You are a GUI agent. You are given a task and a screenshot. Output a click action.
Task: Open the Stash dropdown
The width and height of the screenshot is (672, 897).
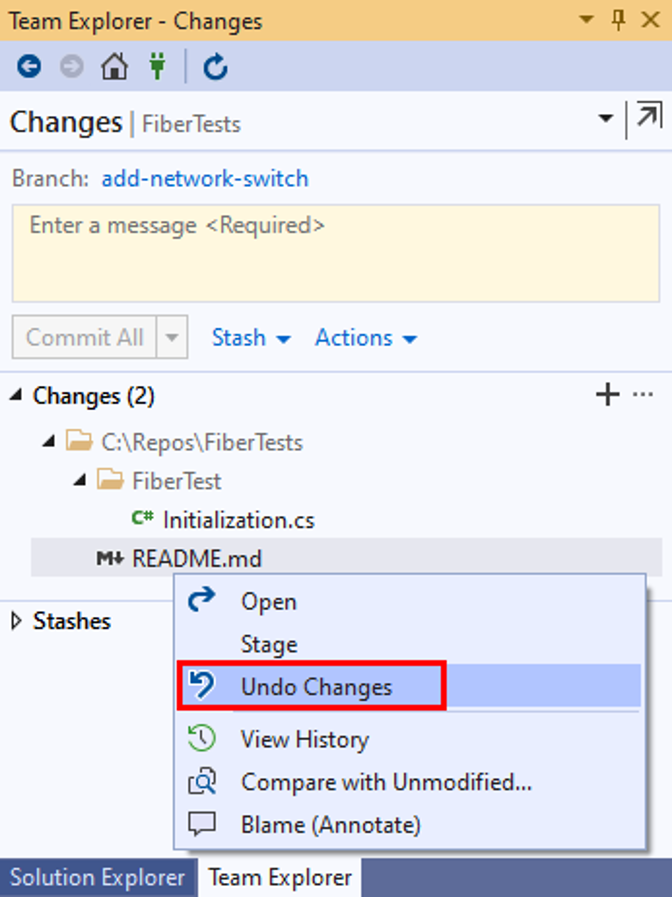[251, 338]
